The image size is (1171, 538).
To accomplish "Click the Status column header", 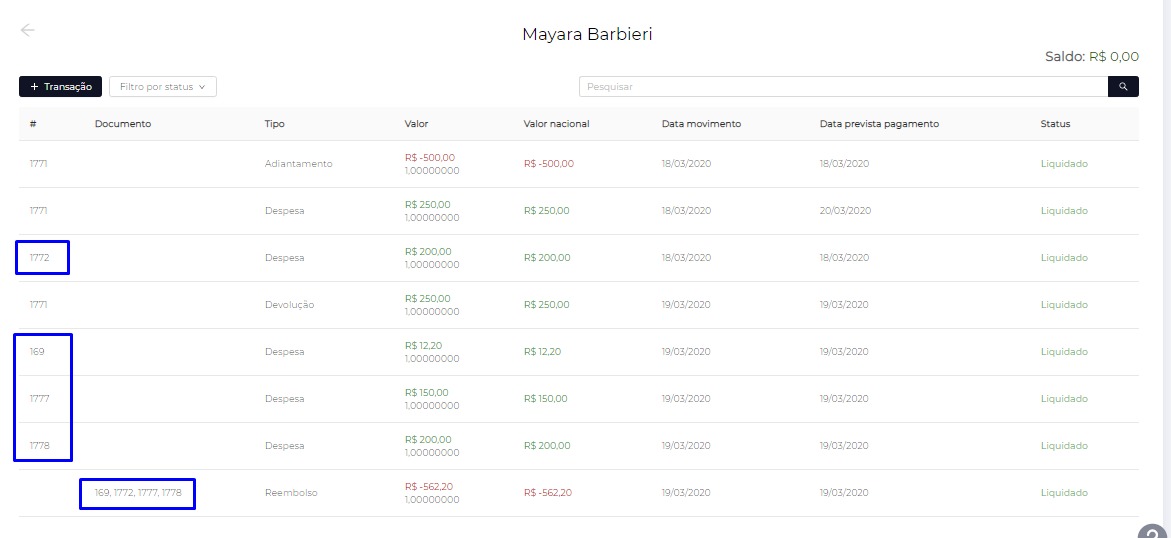I will tap(1055, 124).
